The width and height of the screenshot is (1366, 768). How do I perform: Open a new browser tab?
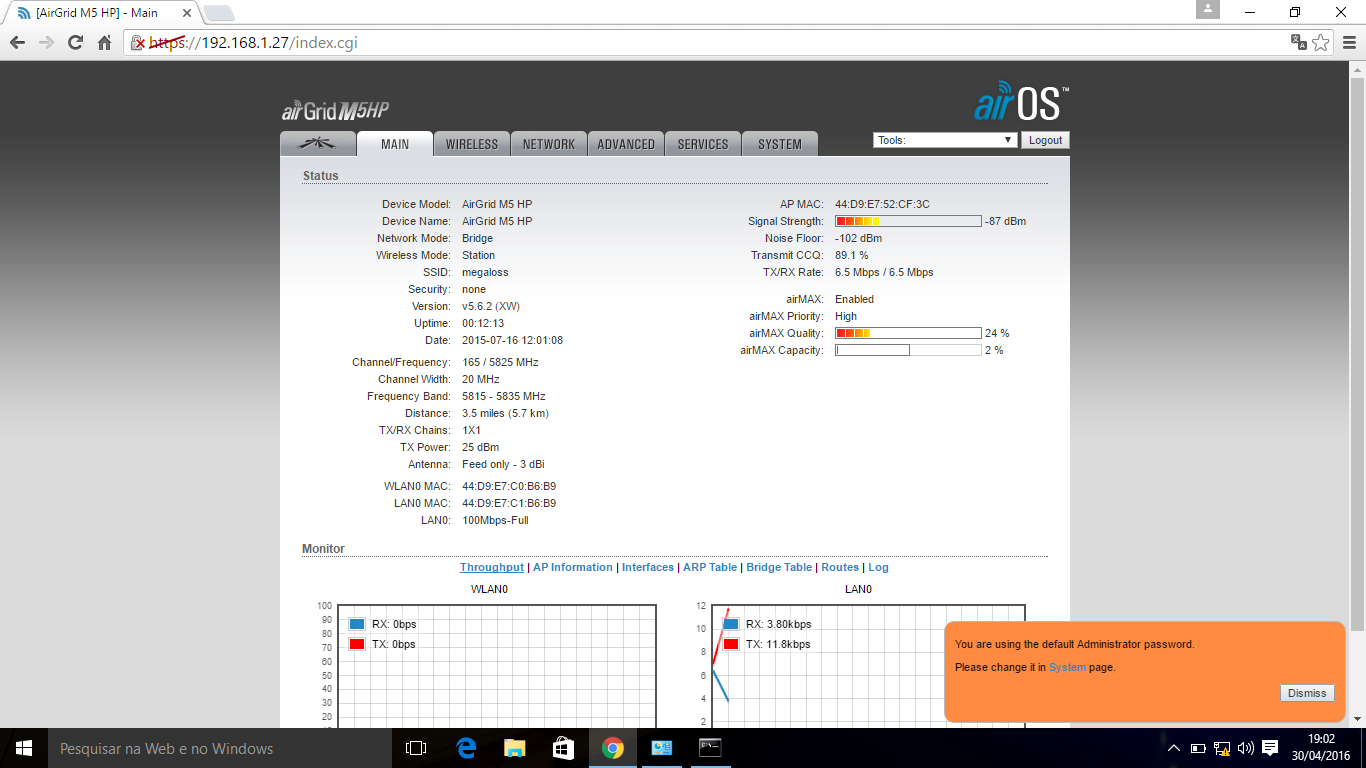(218, 13)
